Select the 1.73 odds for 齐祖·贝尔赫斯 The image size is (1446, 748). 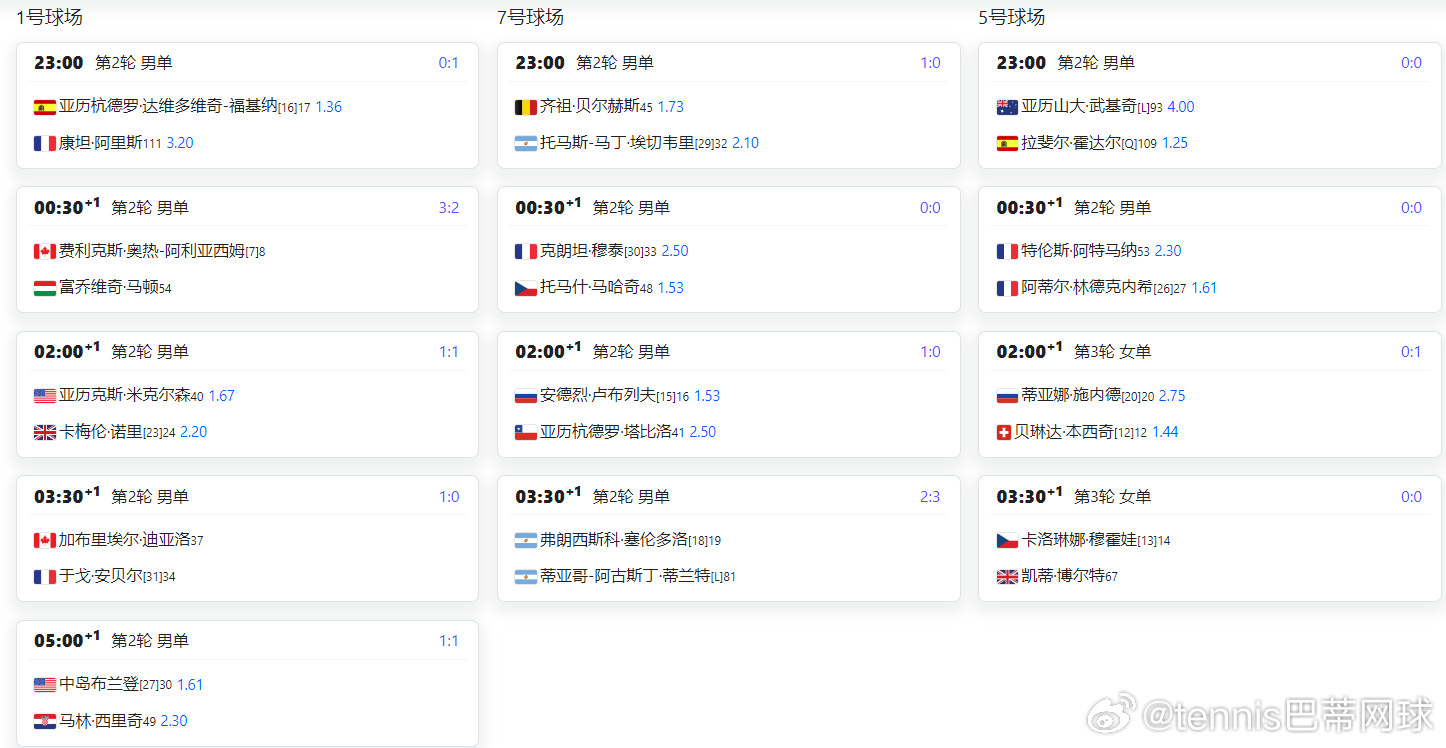pos(671,107)
